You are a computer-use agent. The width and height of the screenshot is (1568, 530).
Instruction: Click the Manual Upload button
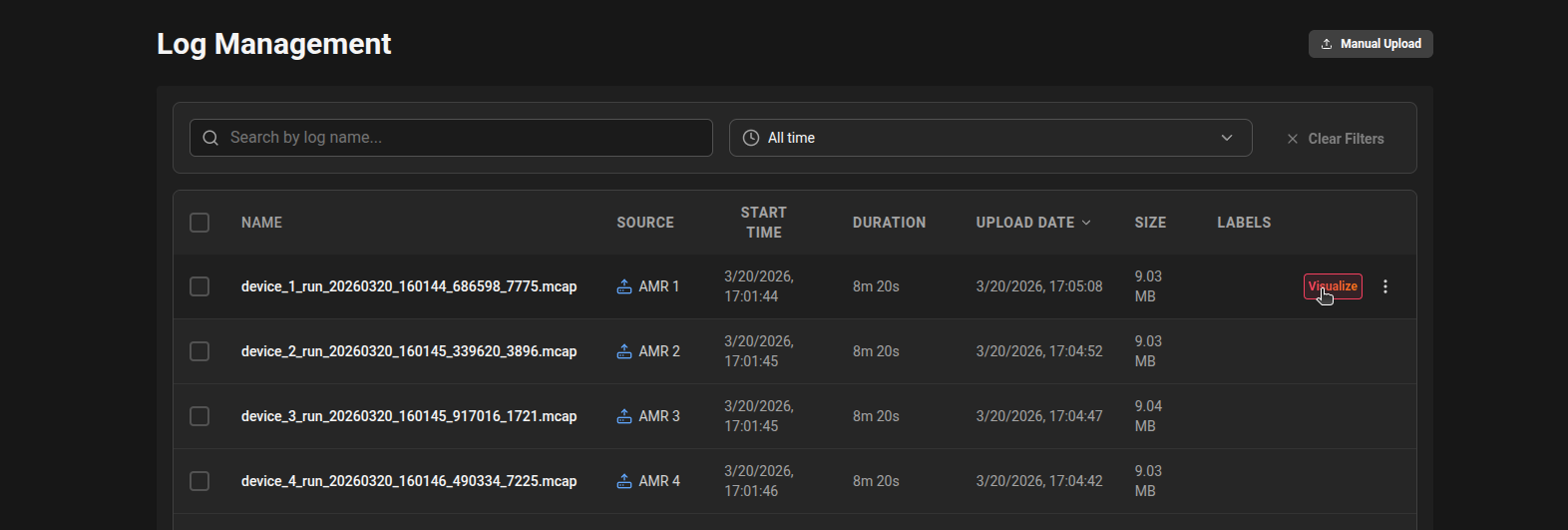(1371, 44)
